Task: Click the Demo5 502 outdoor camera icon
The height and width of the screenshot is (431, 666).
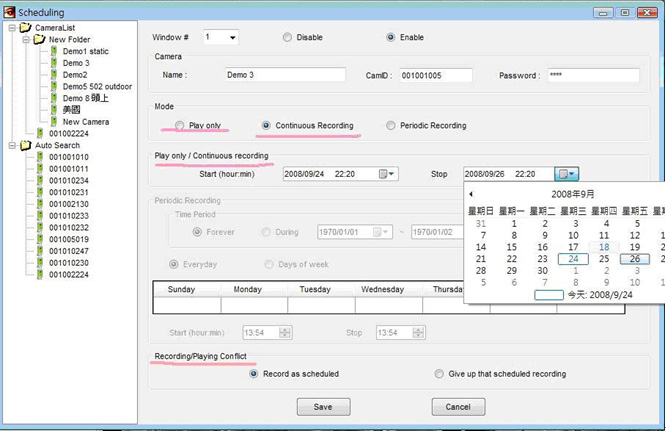Action: point(54,87)
